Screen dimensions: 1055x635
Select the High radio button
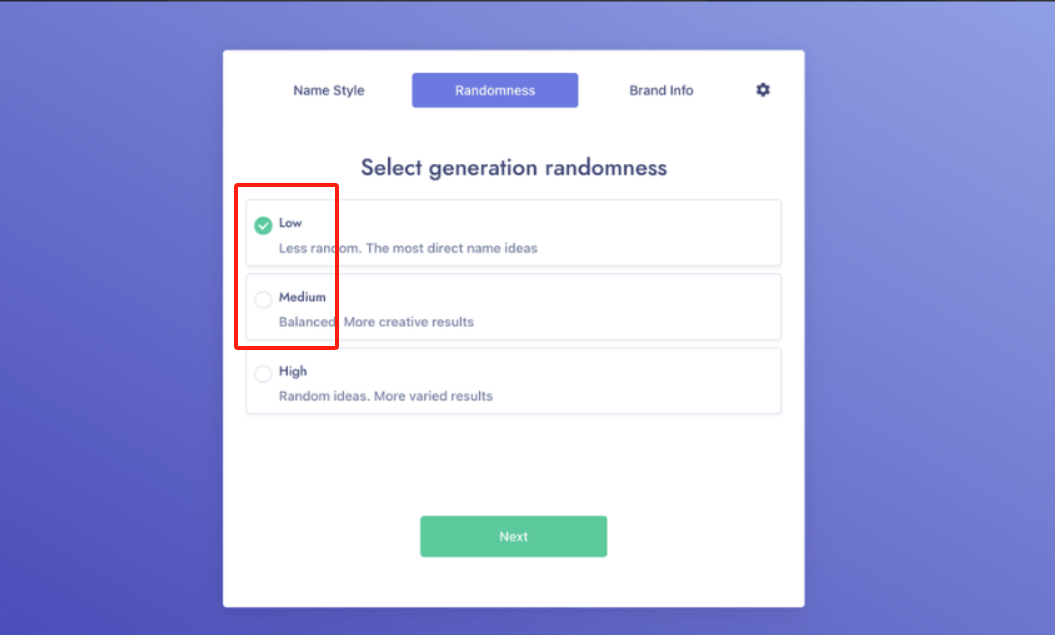[x=263, y=374]
